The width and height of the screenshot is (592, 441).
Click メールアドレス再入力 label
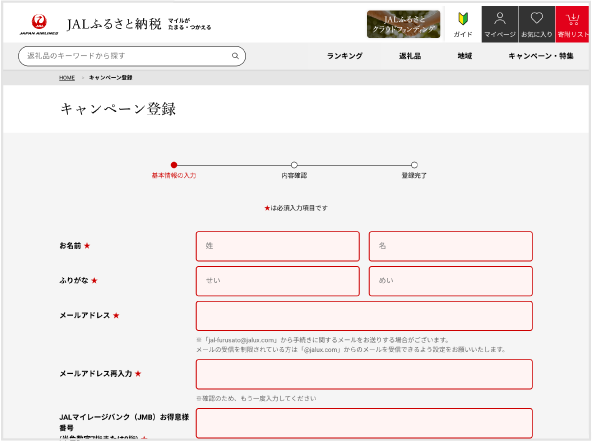click(96, 374)
